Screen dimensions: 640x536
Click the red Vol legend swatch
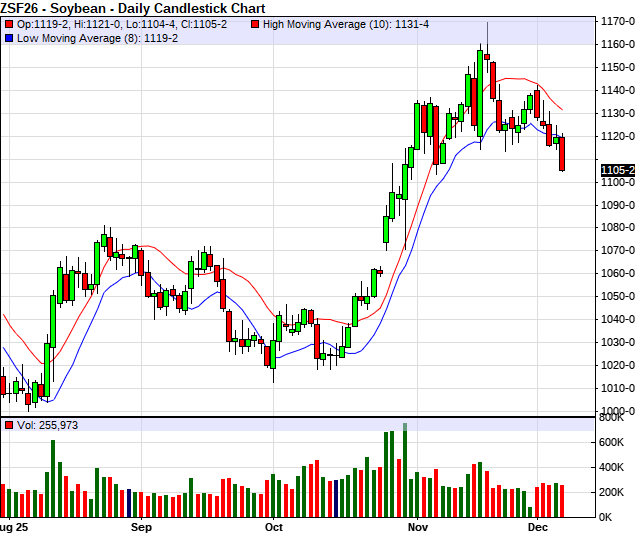(9, 425)
